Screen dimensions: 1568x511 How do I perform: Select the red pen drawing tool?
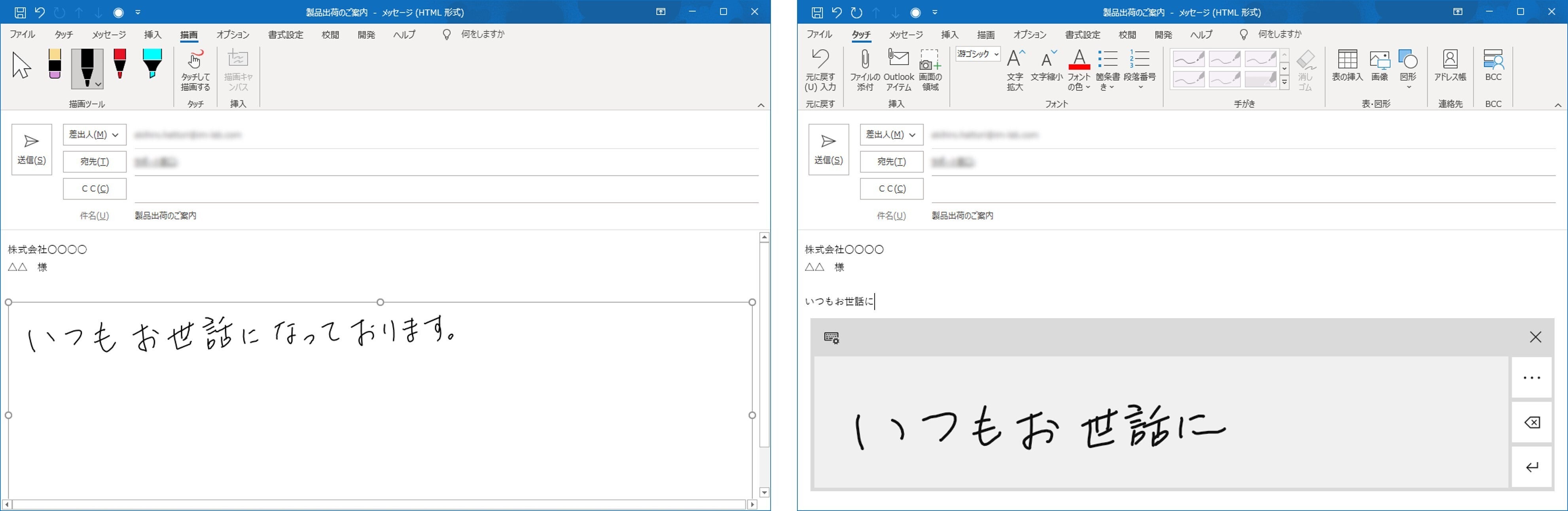(x=120, y=64)
